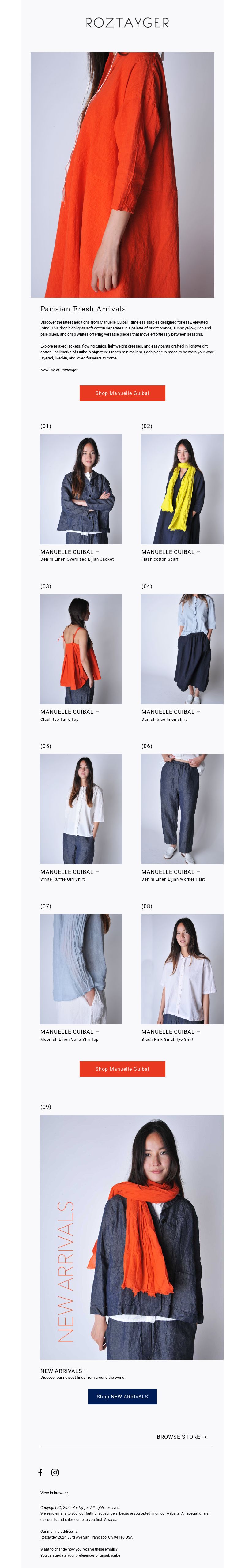Open the orange dress hero image
Viewport: 245px width, 1568px height.
(x=123, y=175)
